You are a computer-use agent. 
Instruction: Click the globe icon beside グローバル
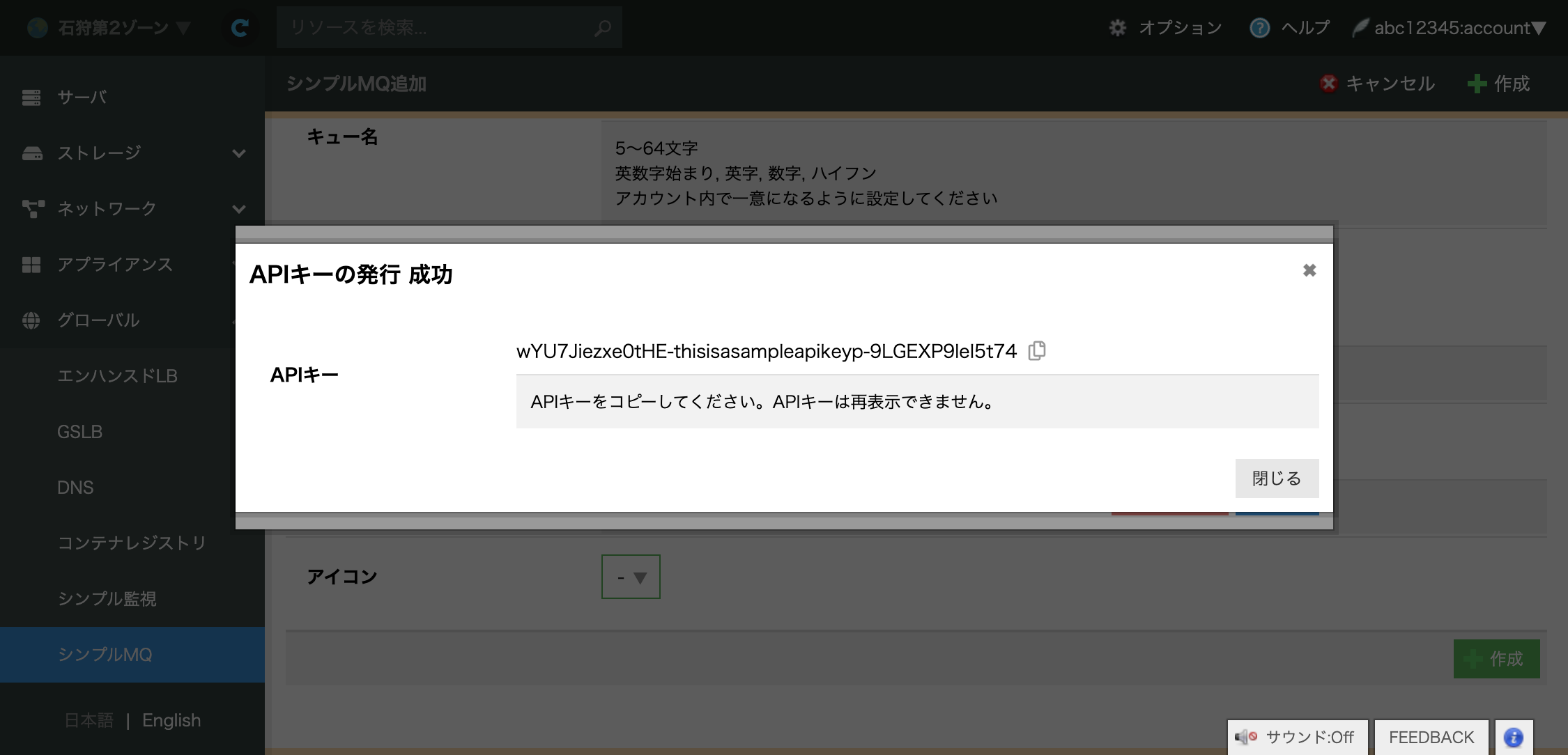31,320
